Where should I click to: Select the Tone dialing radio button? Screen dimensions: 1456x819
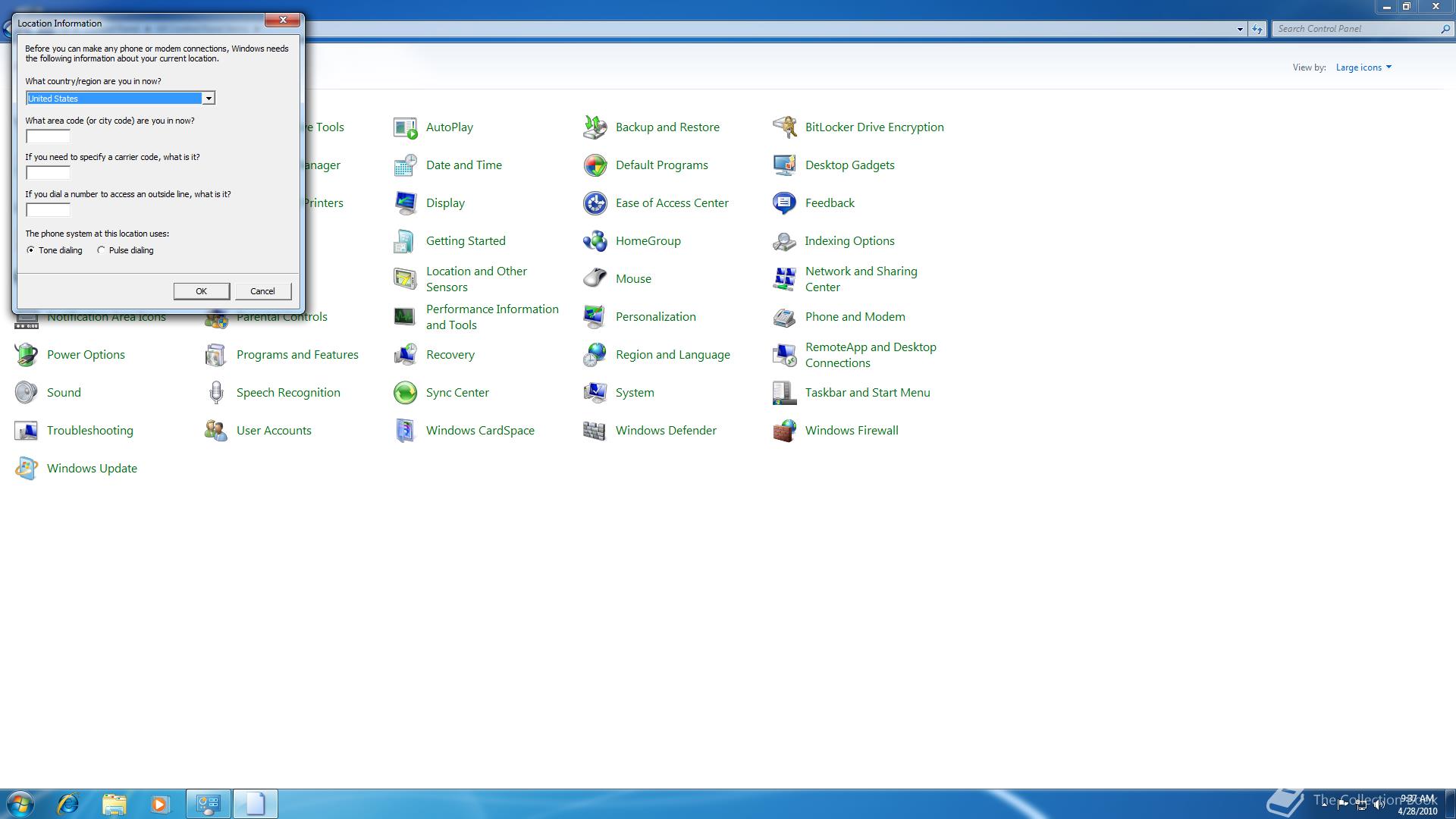pyautogui.click(x=30, y=250)
